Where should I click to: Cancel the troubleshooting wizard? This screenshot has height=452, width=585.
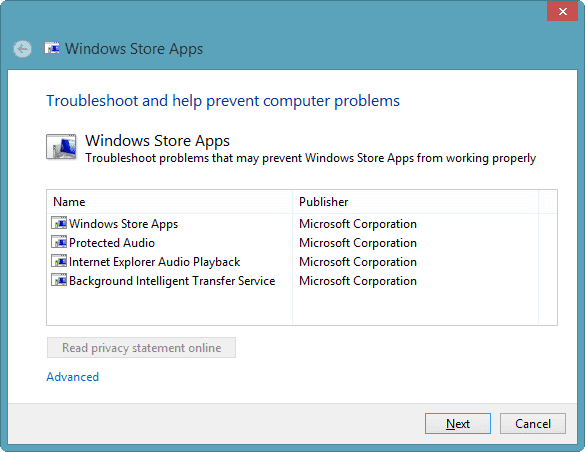click(x=533, y=424)
